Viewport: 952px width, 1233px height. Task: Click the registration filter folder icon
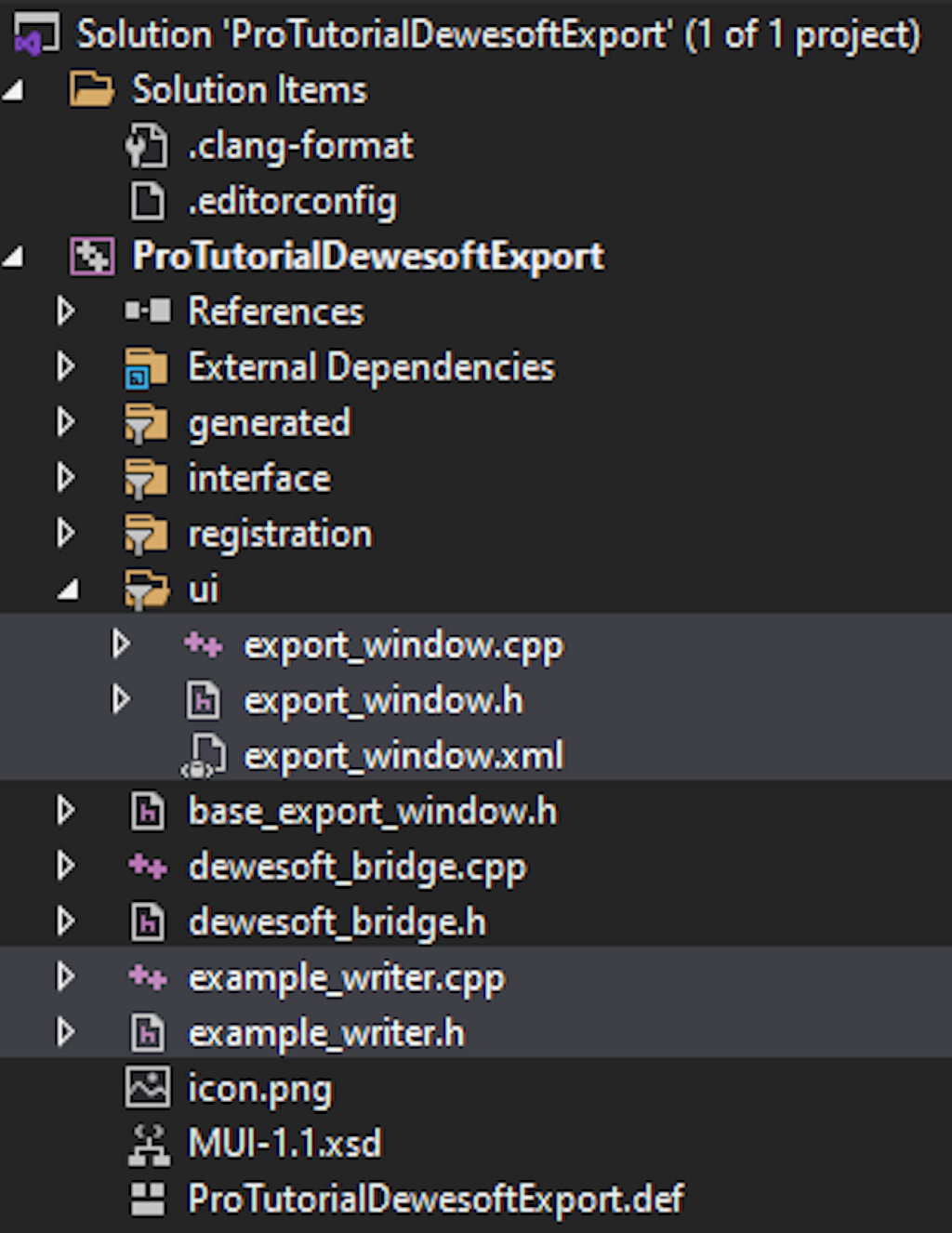147,535
